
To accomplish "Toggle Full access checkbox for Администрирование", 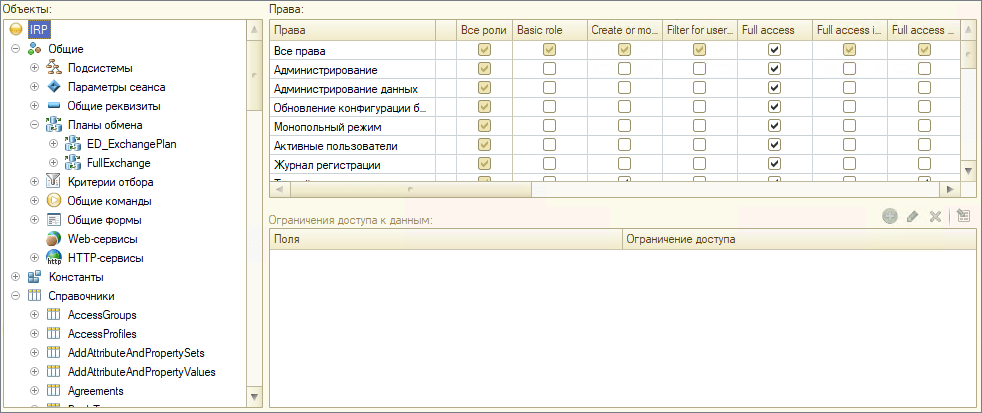I will pyautogui.click(x=773, y=69).
